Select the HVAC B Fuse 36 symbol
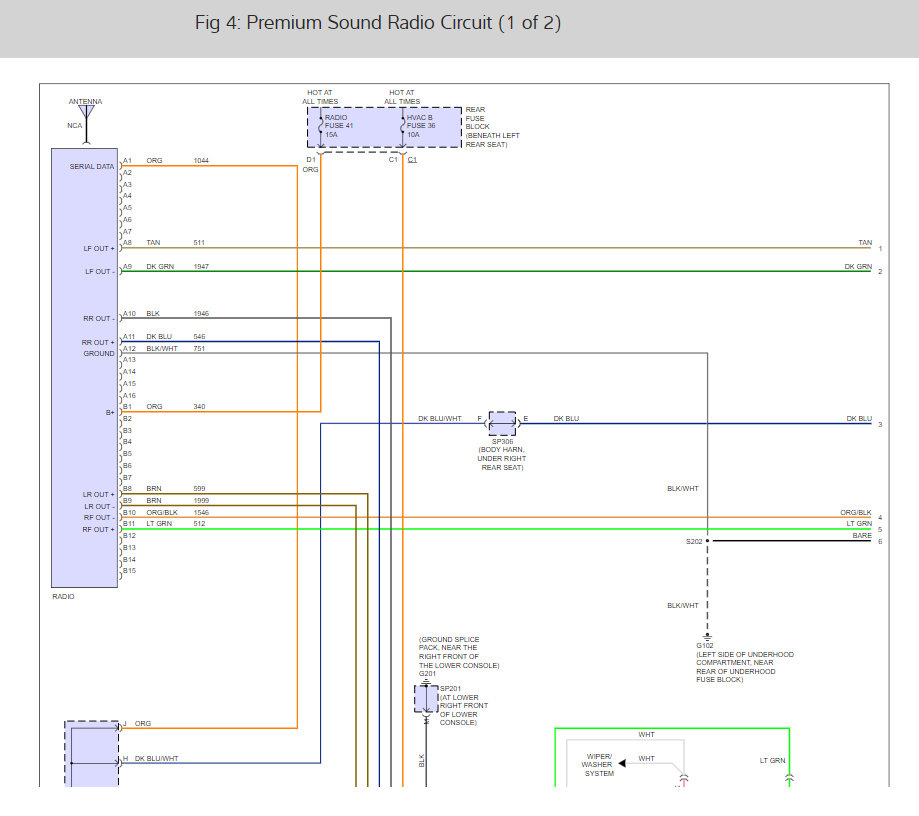The width and height of the screenshot is (919, 816). [x=403, y=127]
